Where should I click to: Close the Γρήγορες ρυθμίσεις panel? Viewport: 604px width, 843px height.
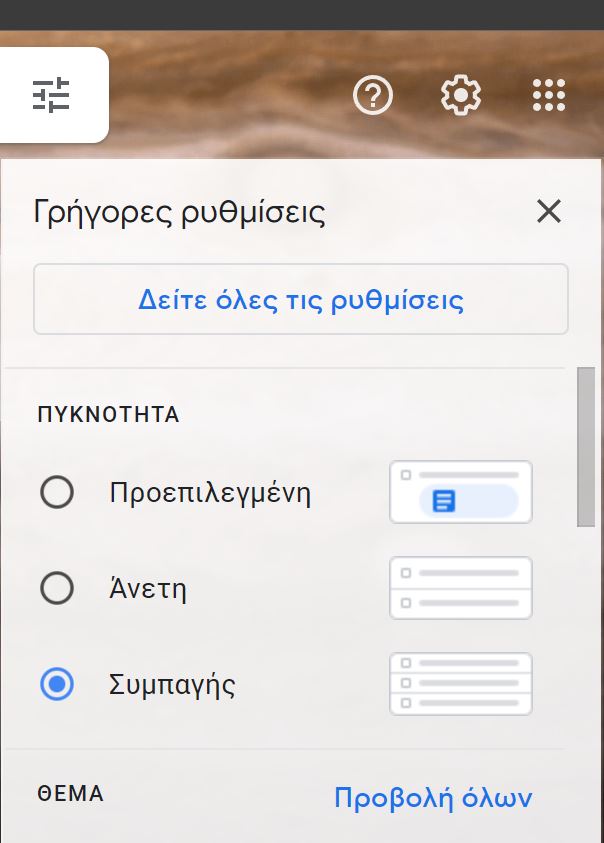(x=549, y=211)
